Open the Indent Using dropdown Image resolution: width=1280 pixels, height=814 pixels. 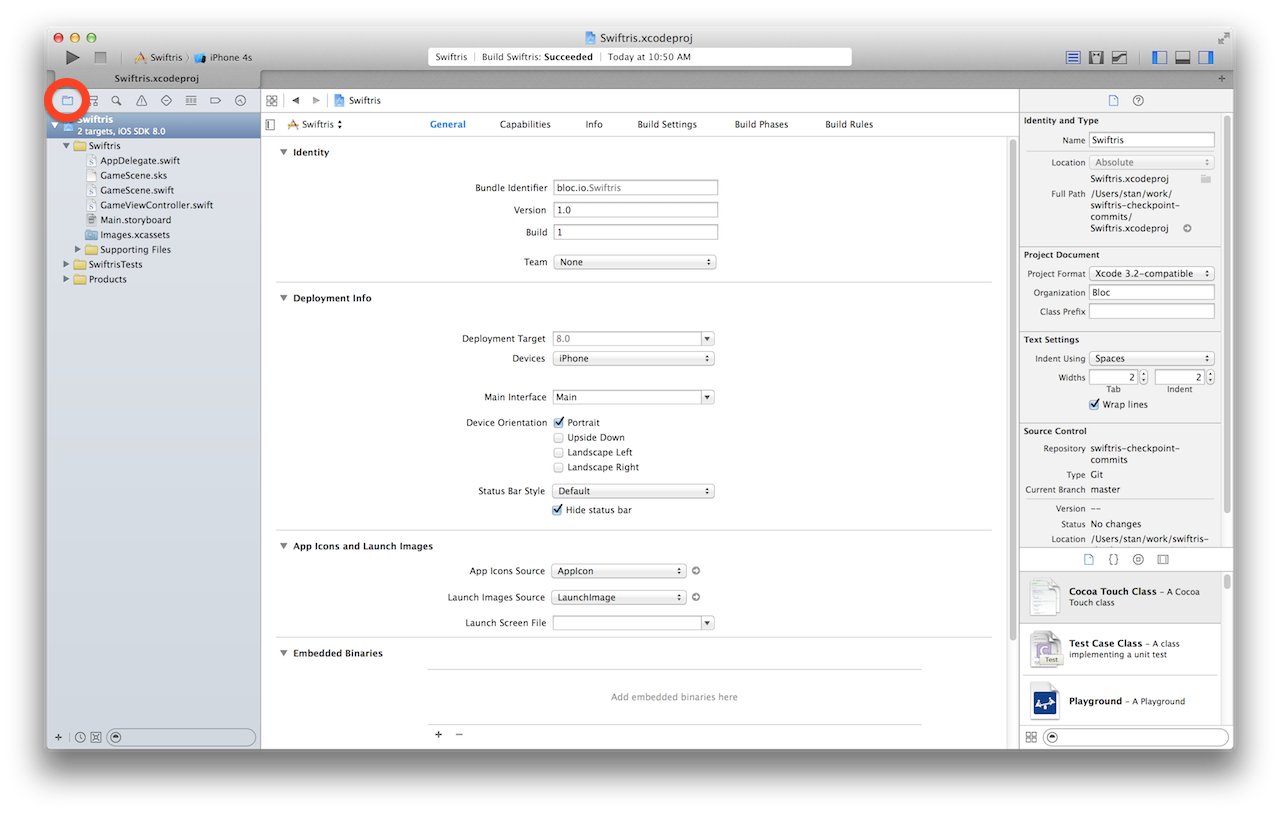[x=1152, y=359]
